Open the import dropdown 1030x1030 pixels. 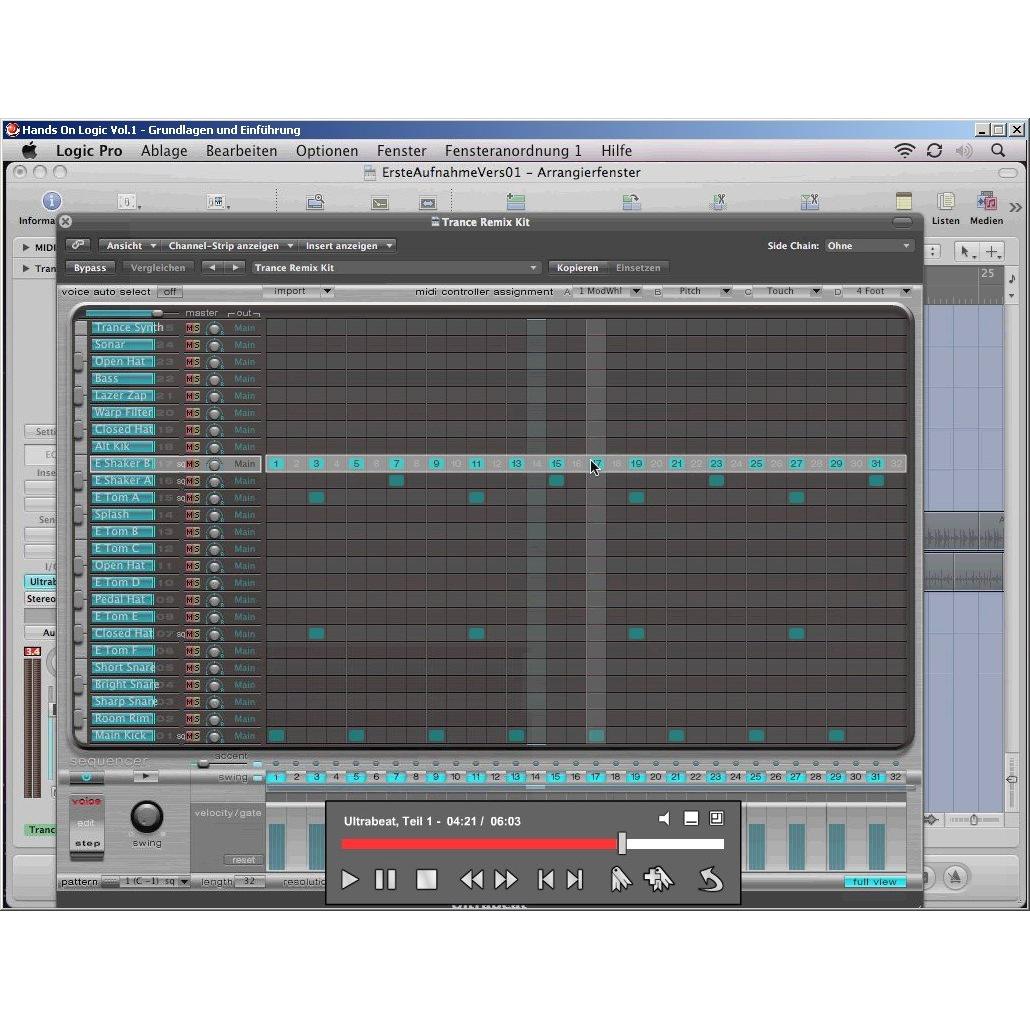[298, 291]
